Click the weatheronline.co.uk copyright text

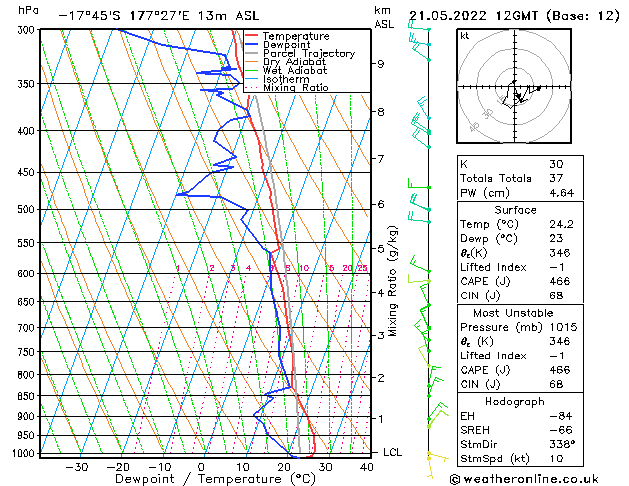(x=524, y=479)
